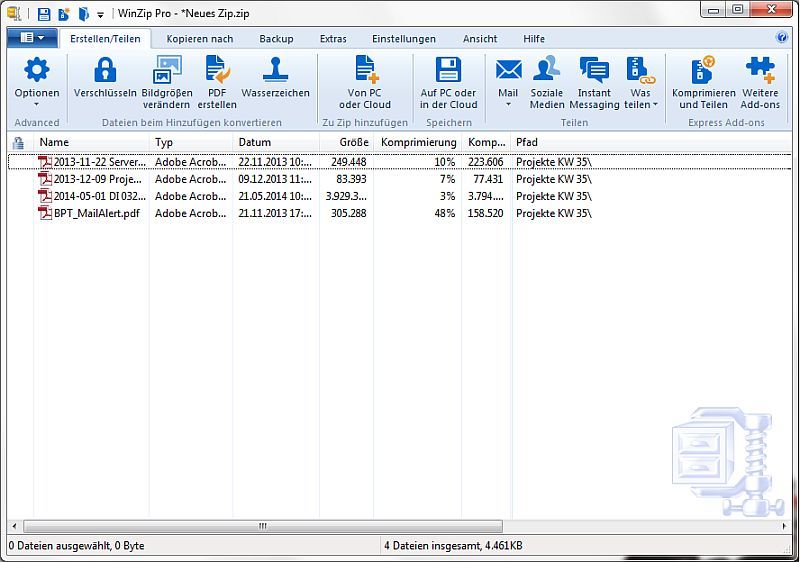
Task: Click the Mail envelope icon
Action: point(509,70)
